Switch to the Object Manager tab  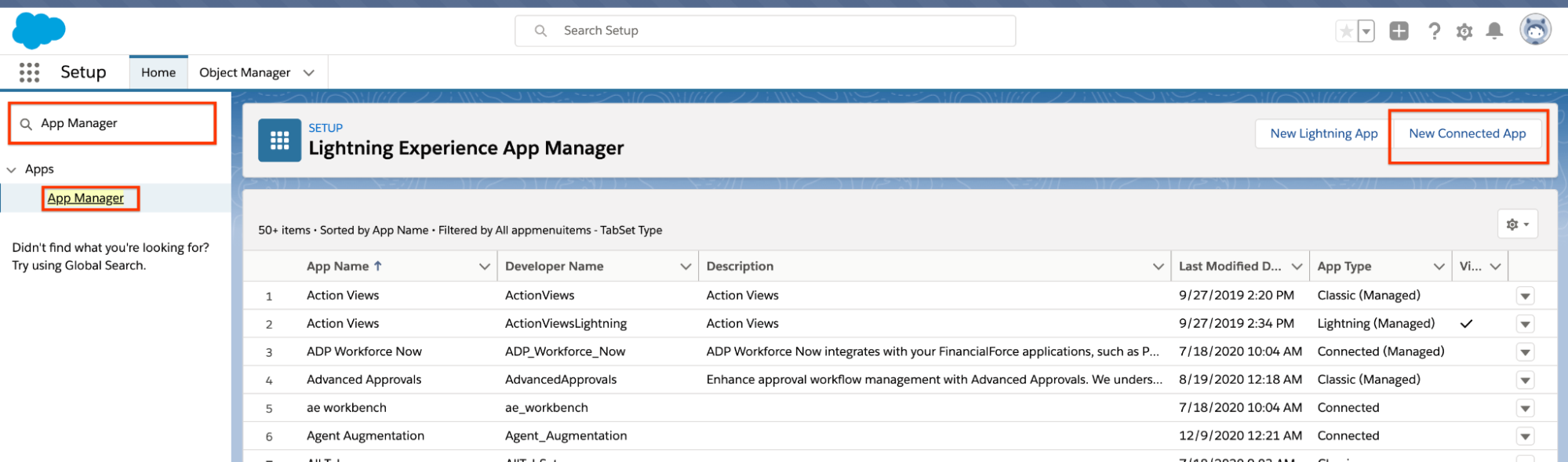click(x=245, y=73)
